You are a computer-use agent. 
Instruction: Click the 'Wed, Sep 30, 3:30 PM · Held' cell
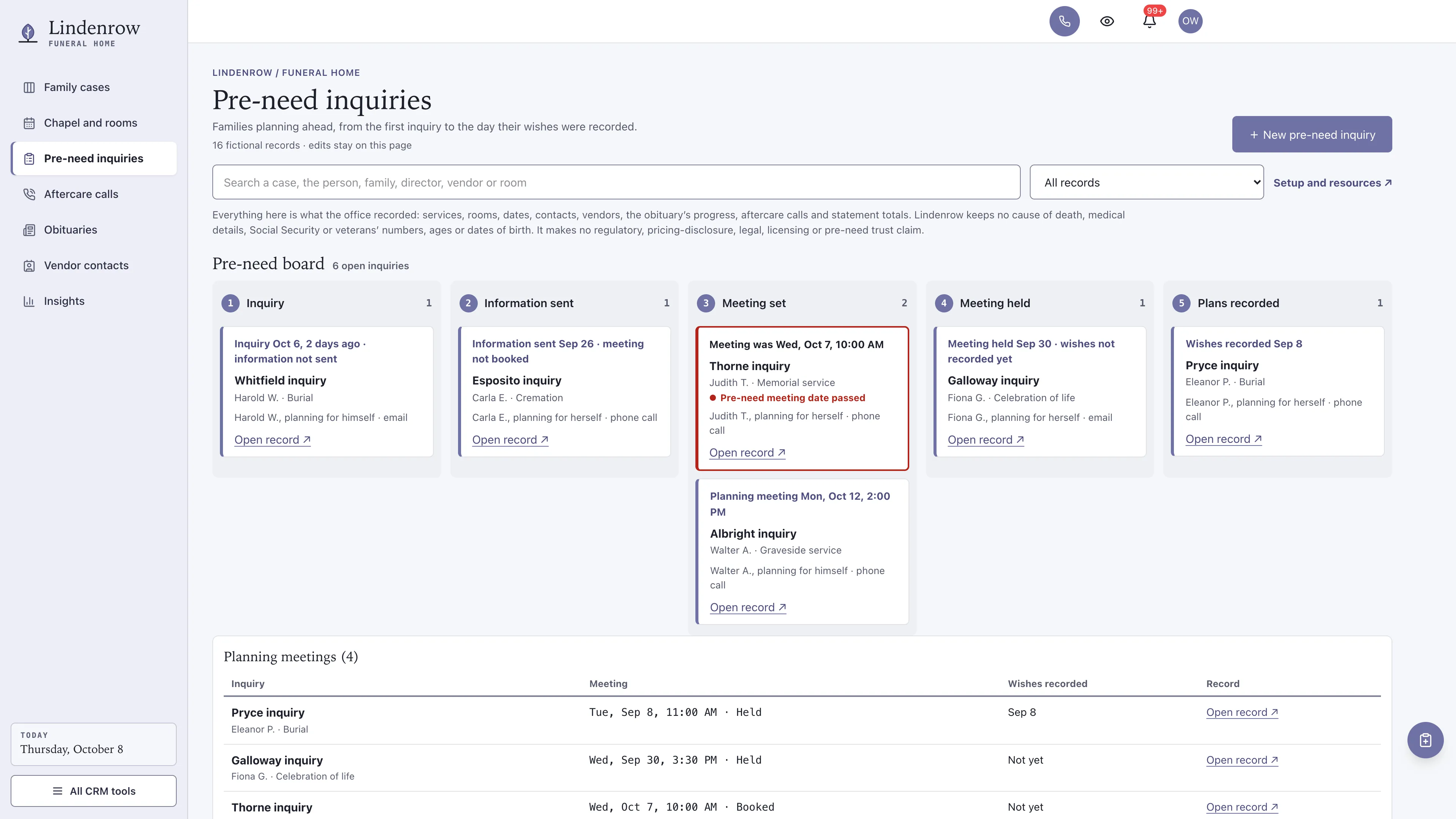[675, 760]
